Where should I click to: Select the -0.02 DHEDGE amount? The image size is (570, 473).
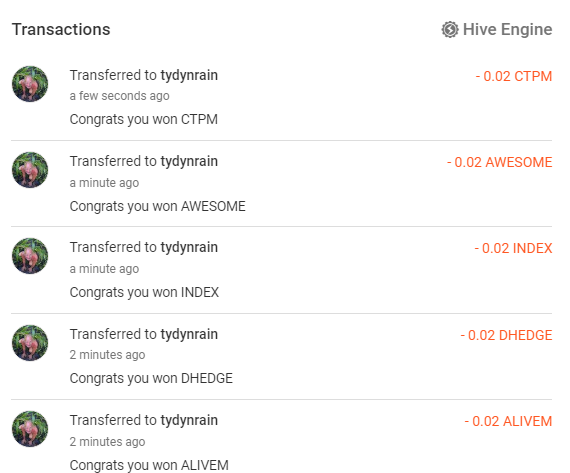pyautogui.click(x=506, y=335)
